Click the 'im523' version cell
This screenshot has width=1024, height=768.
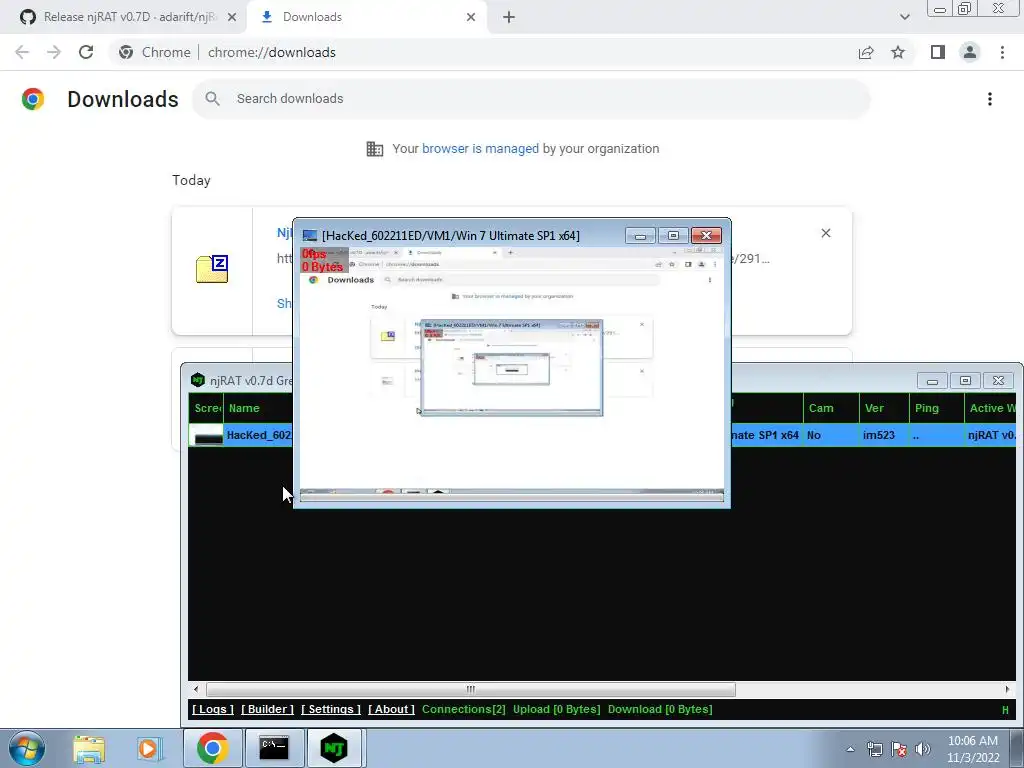879,435
